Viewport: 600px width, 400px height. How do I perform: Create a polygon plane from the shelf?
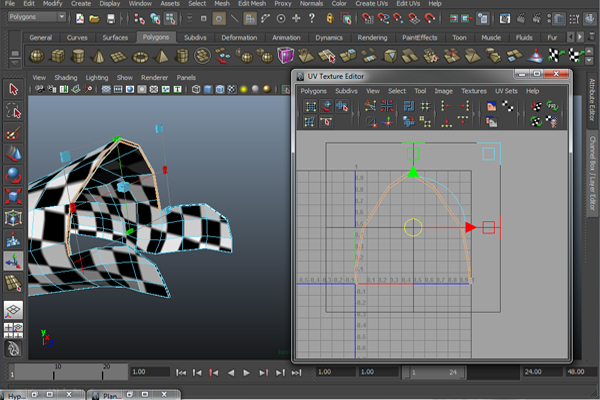pyautogui.click(x=119, y=57)
